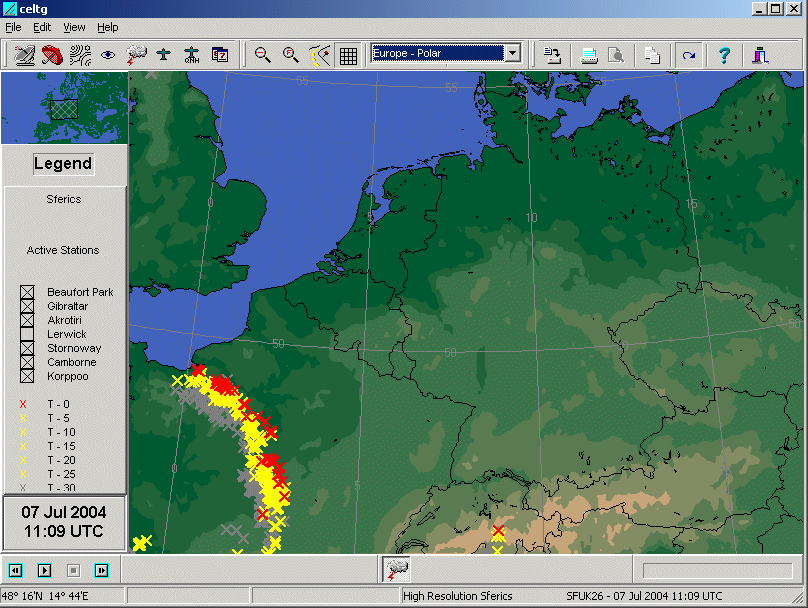This screenshot has width=808, height=608.
Task: Click the Legend button
Action: point(63,164)
